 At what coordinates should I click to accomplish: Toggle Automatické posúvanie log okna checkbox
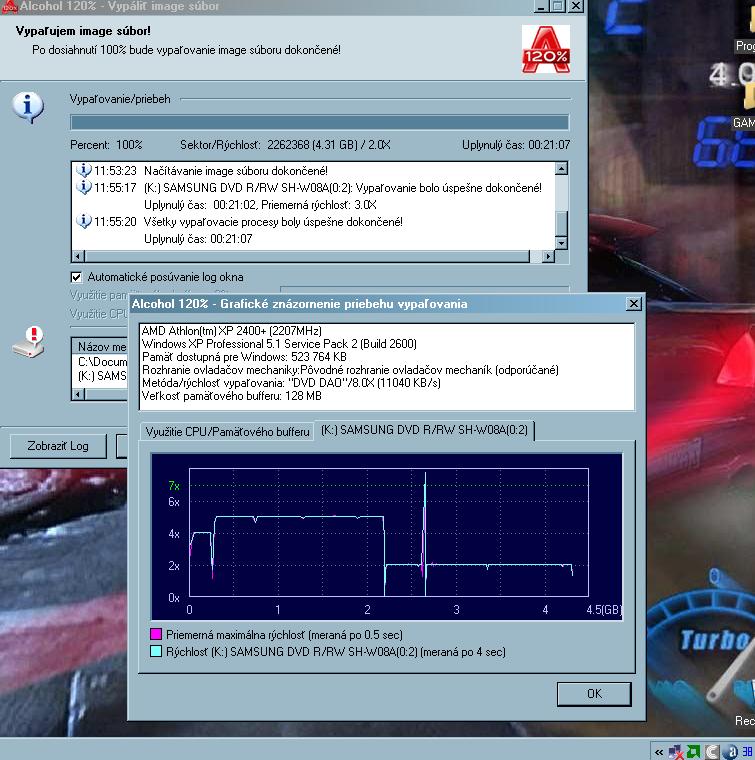pos(76,277)
